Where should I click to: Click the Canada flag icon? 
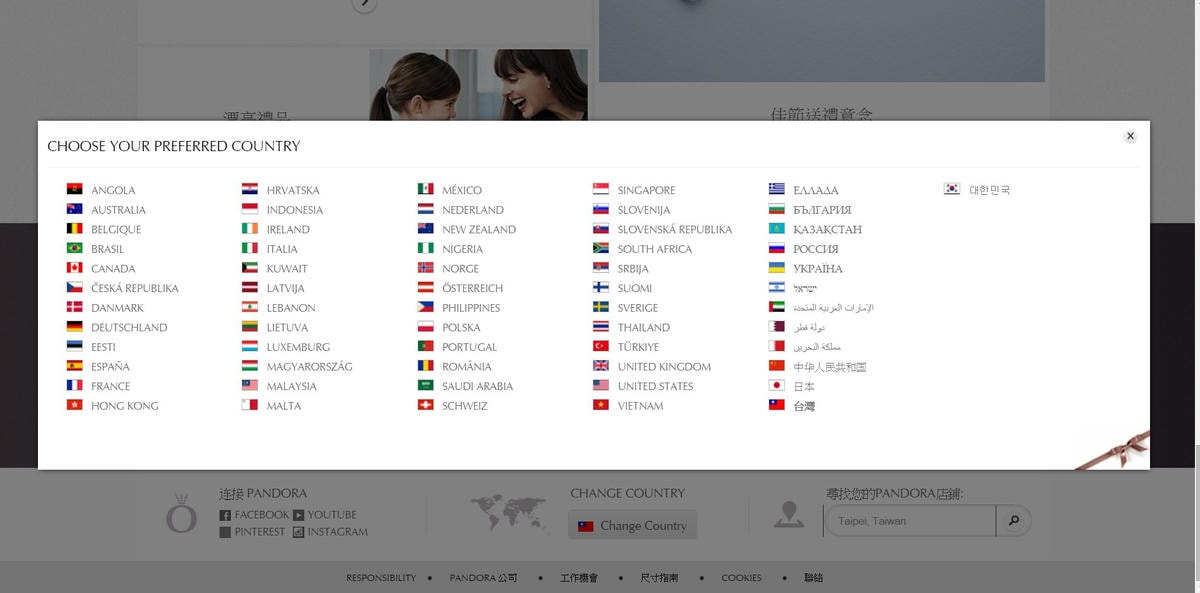coord(74,268)
